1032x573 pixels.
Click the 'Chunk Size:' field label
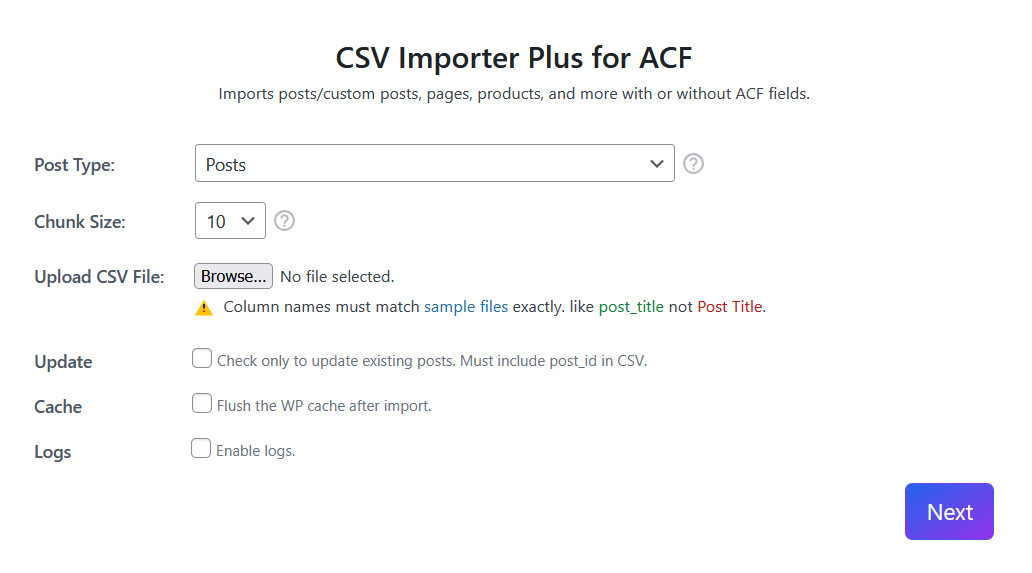pyautogui.click(x=80, y=222)
